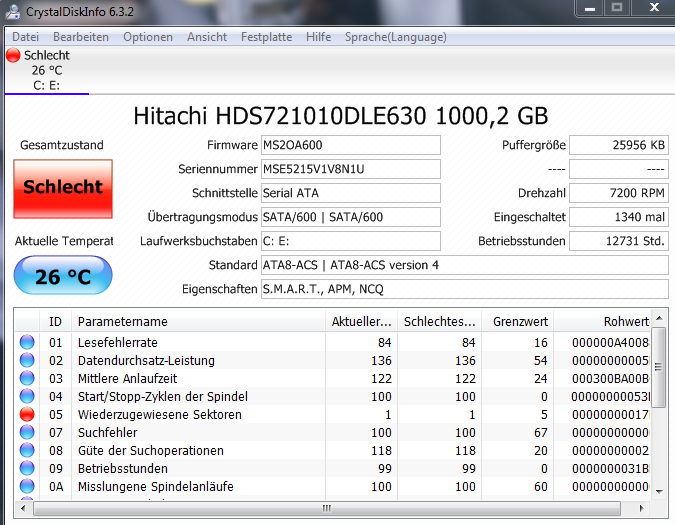Click the Grenzwert value 67 for Suchfehler
This screenshot has height=525, width=675.
click(x=540, y=432)
